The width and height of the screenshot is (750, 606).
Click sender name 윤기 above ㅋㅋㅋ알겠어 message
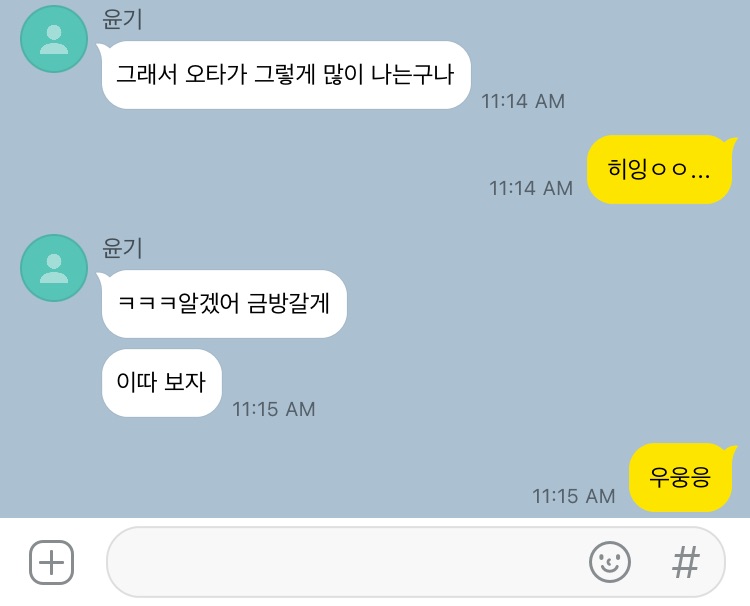[x=122, y=249]
